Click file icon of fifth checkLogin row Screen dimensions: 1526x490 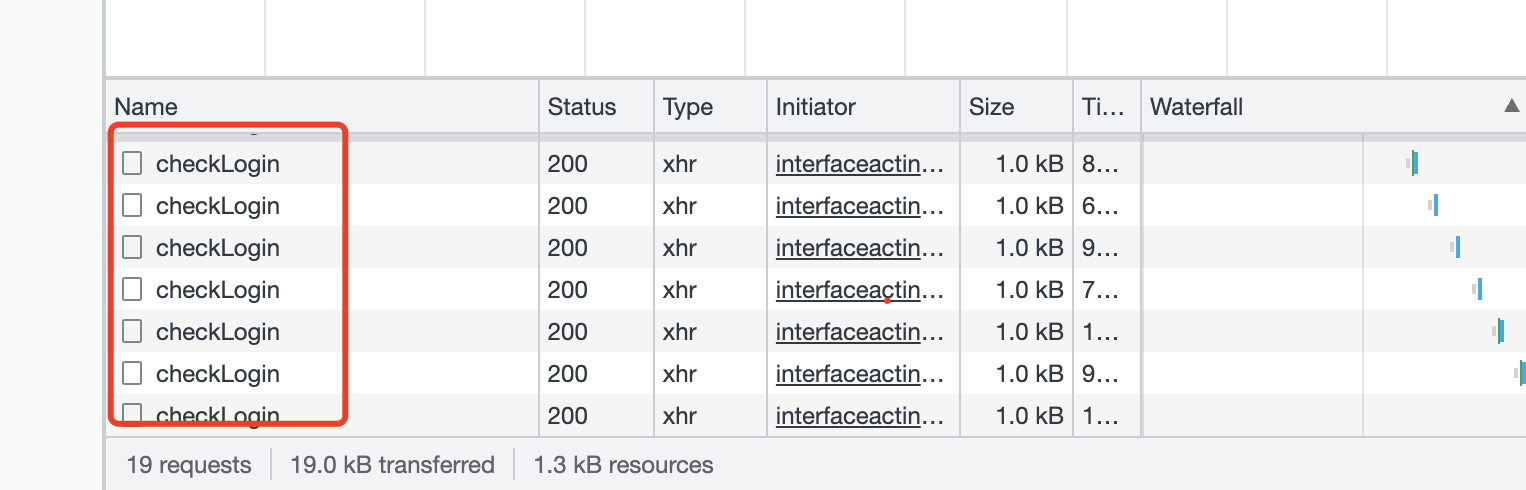pos(132,331)
